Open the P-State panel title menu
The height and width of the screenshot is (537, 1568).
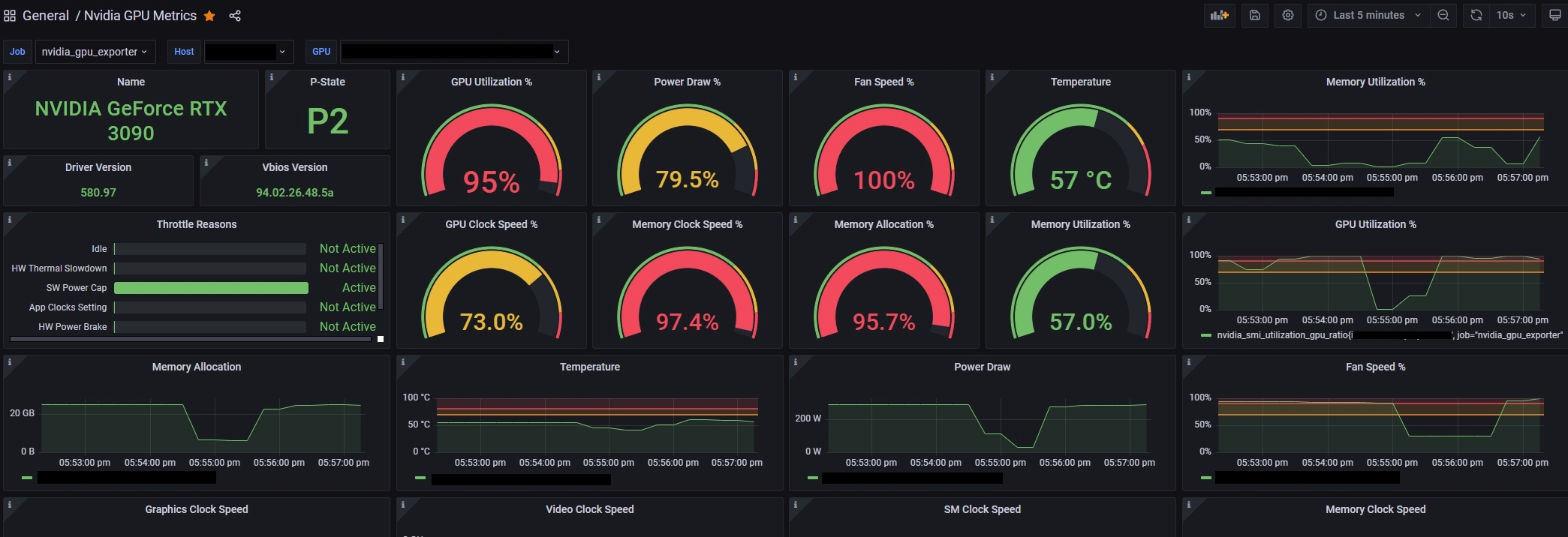tap(328, 82)
